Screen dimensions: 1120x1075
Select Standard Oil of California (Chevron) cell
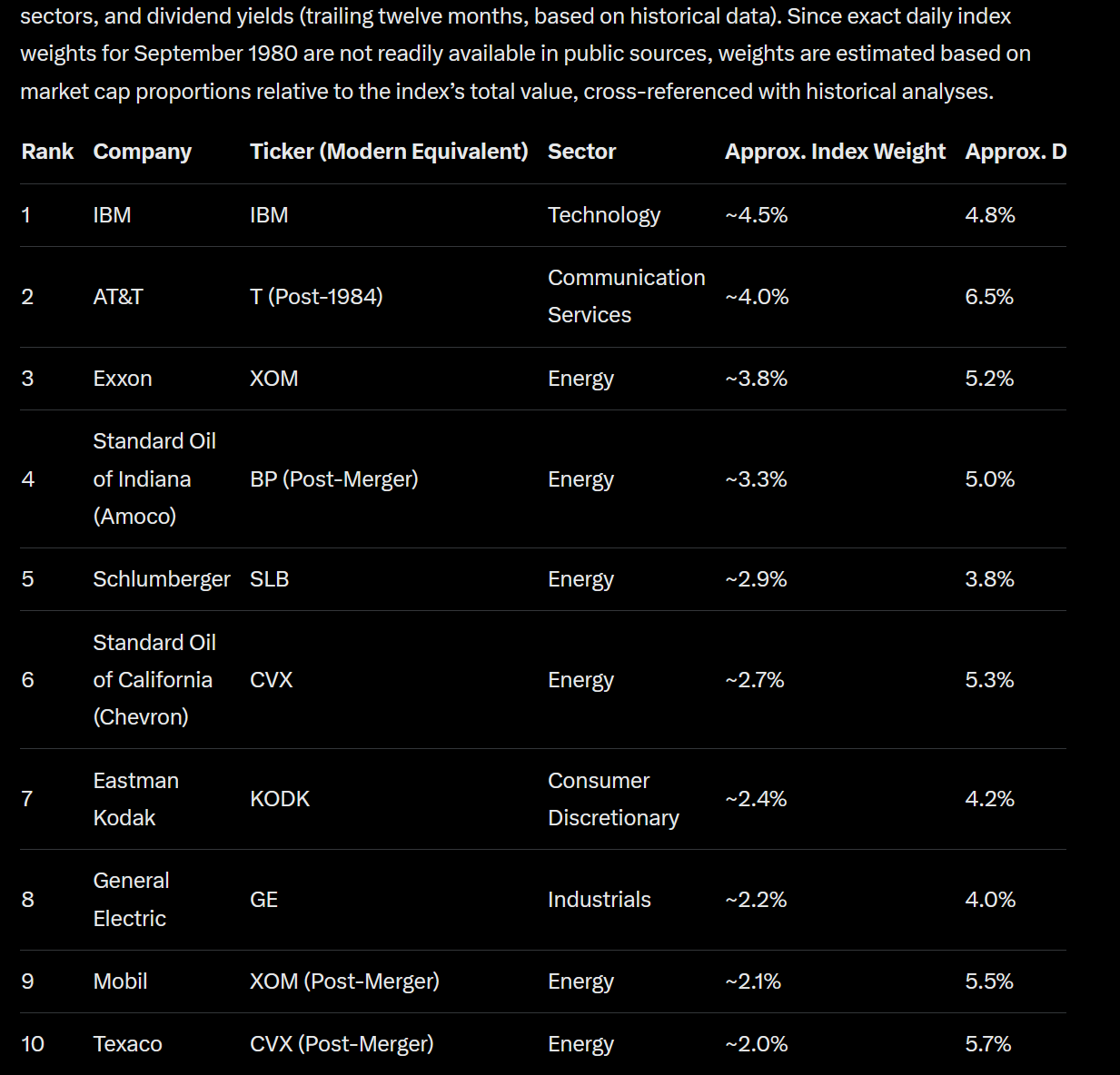(x=154, y=680)
